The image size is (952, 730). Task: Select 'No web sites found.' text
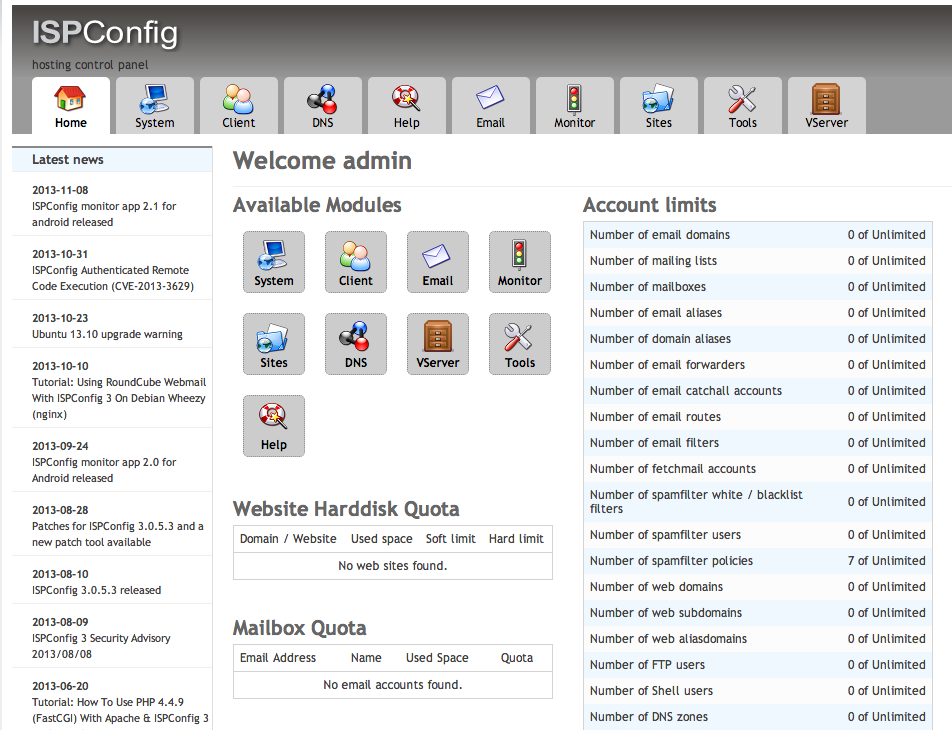(x=393, y=565)
